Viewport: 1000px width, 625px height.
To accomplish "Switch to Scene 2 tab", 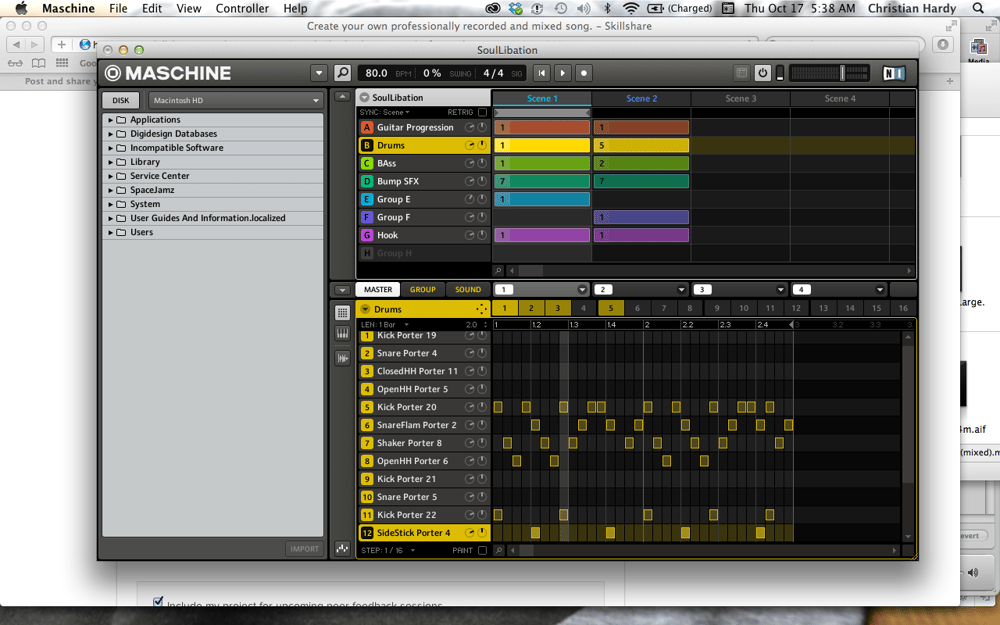I will [x=642, y=98].
